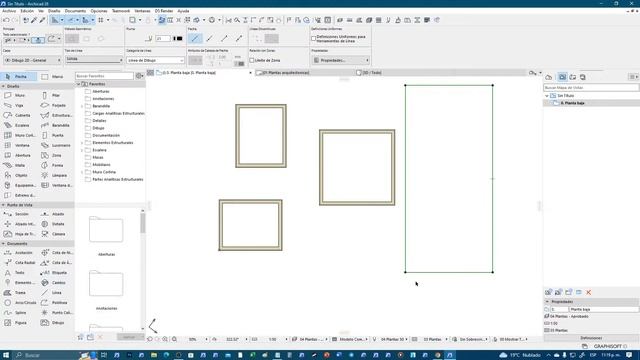Select the Alzado elevation tool

click(x=54, y=214)
